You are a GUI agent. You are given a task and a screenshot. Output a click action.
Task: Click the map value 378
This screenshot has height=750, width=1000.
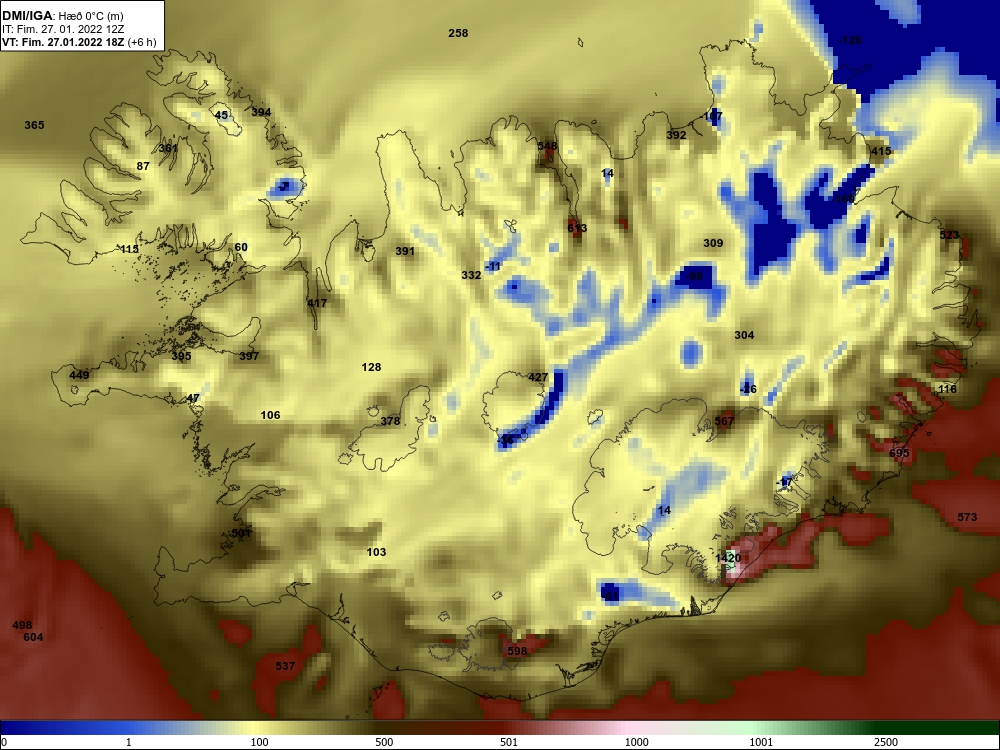point(390,422)
